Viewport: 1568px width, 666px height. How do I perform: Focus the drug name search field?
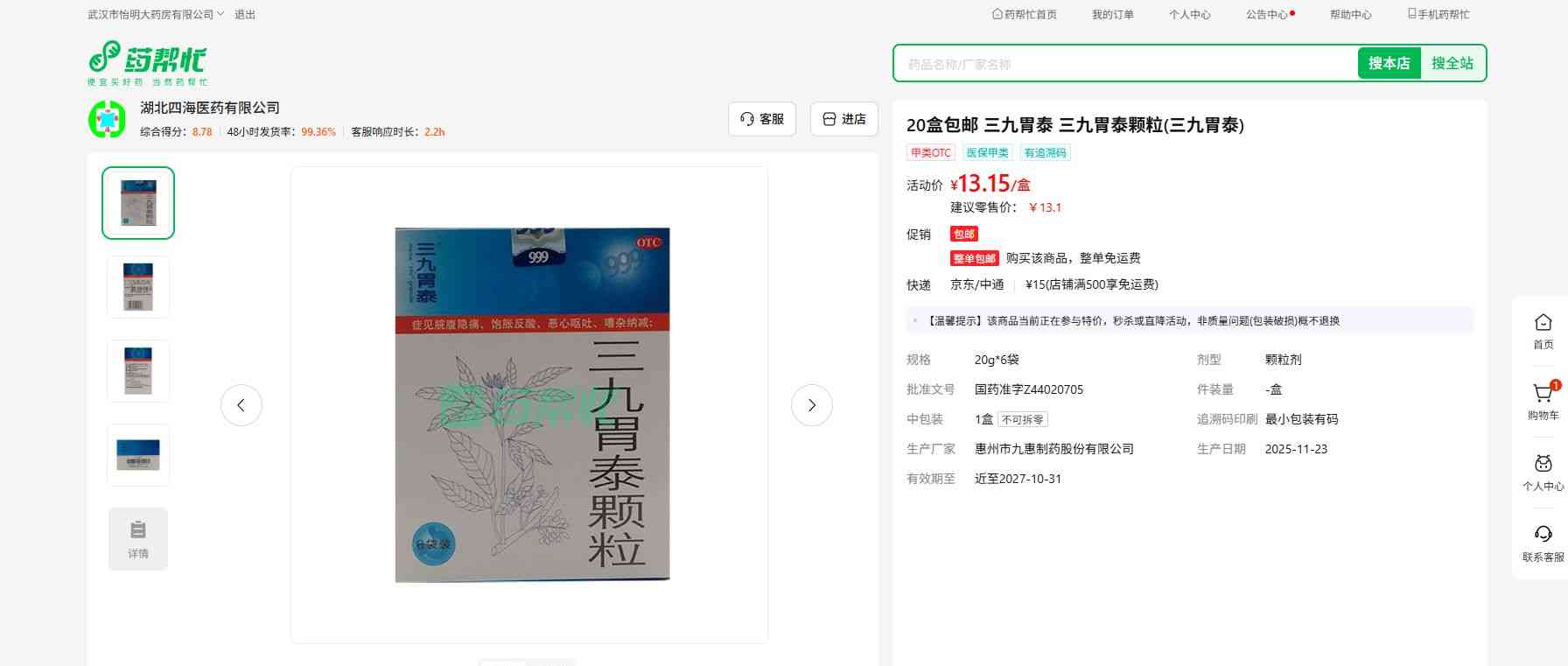click(1124, 64)
